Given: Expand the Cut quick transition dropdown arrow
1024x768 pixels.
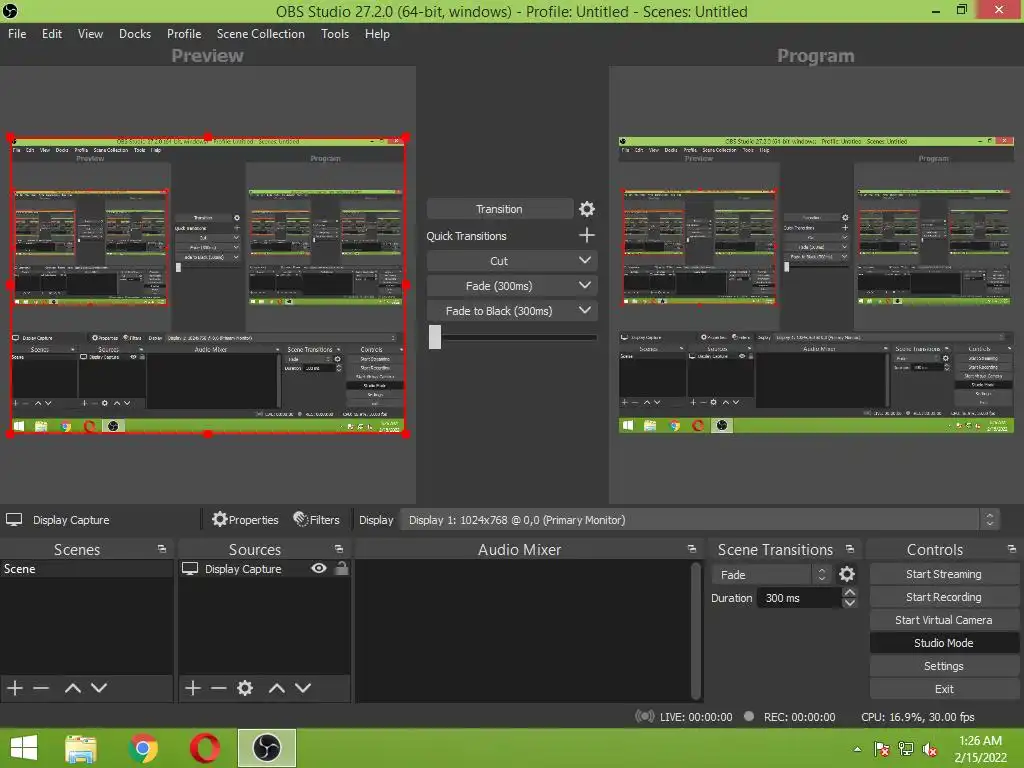Looking at the screenshot, I should (584, 261).
